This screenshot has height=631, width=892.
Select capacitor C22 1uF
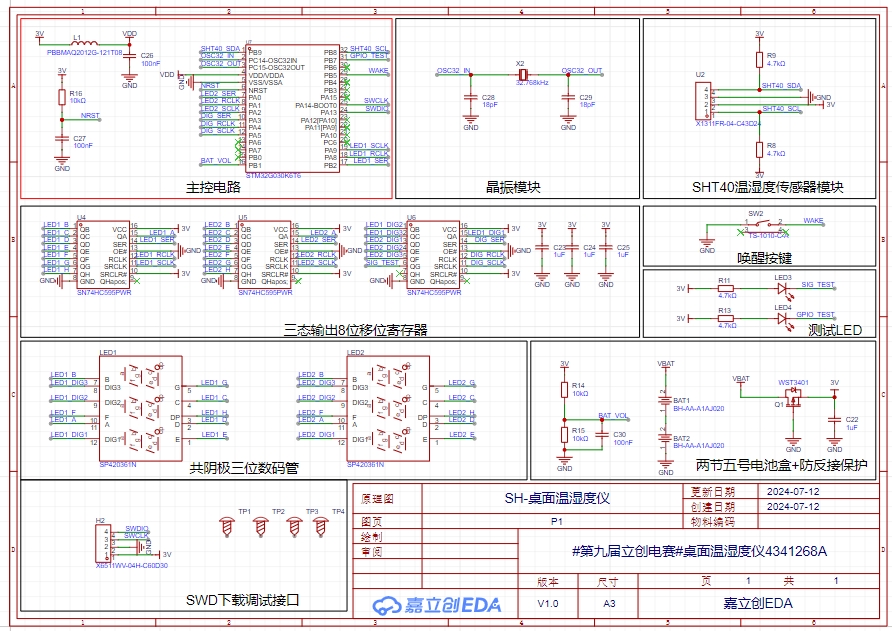click(x=835, y=419)
